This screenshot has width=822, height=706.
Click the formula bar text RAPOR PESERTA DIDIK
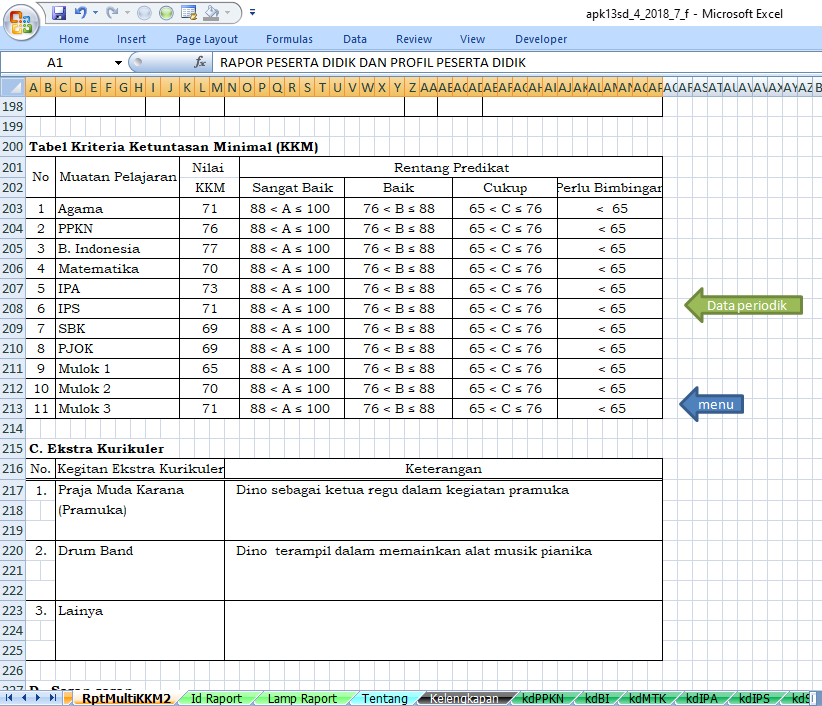pos(372,63)
